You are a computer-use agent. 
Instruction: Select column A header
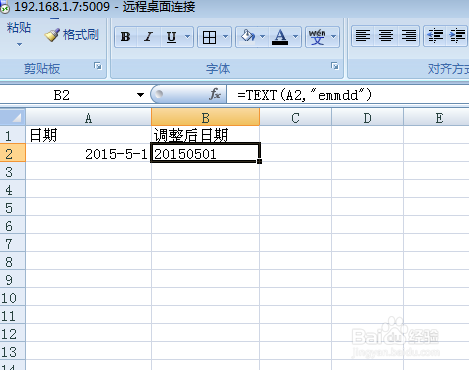point(88,118)
